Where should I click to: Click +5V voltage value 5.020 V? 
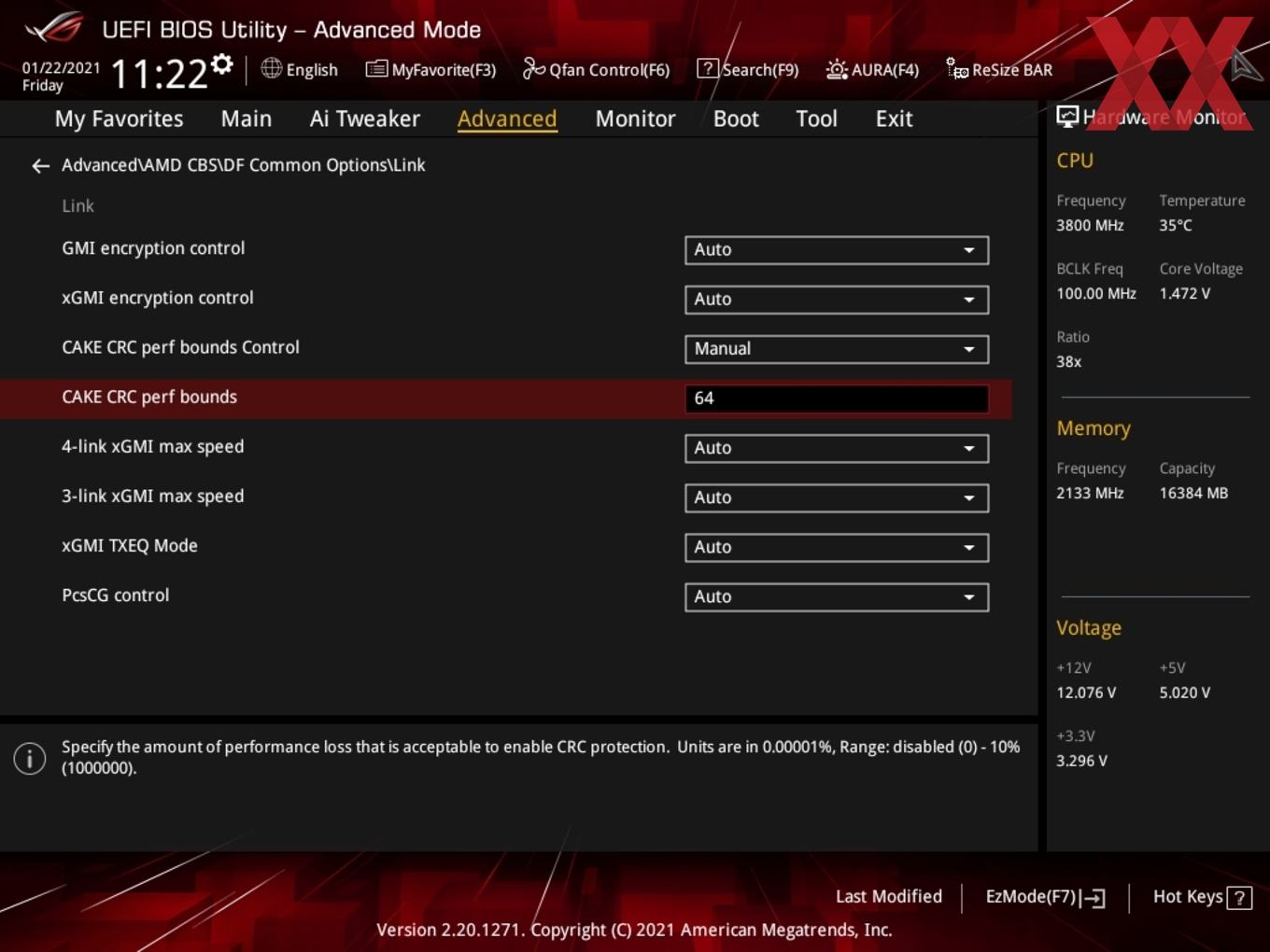pos(1184,693)
